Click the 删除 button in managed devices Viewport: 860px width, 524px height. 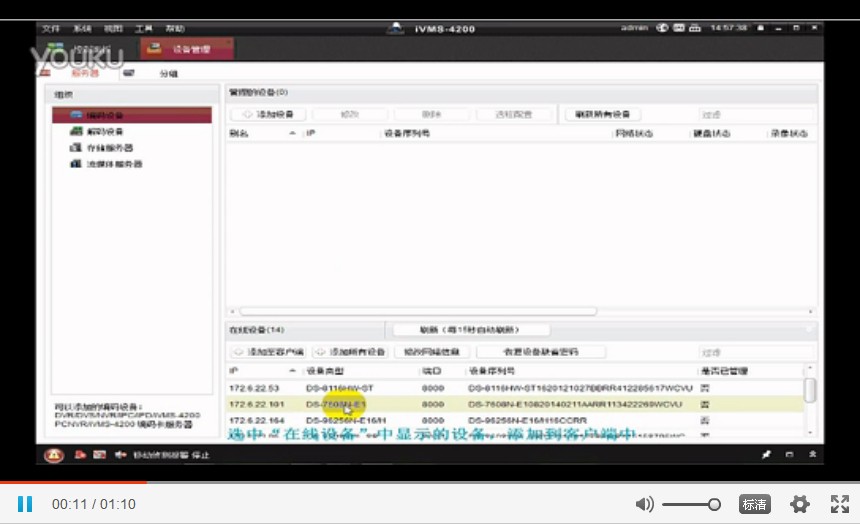coord(431,114)
